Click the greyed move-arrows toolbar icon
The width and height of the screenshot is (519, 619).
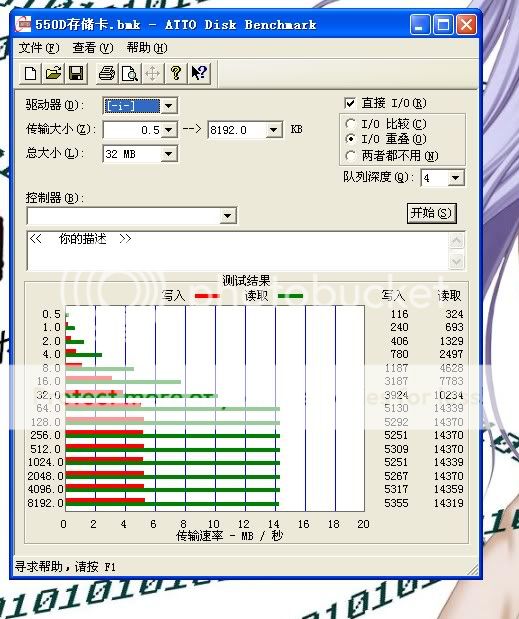point(152,73)
